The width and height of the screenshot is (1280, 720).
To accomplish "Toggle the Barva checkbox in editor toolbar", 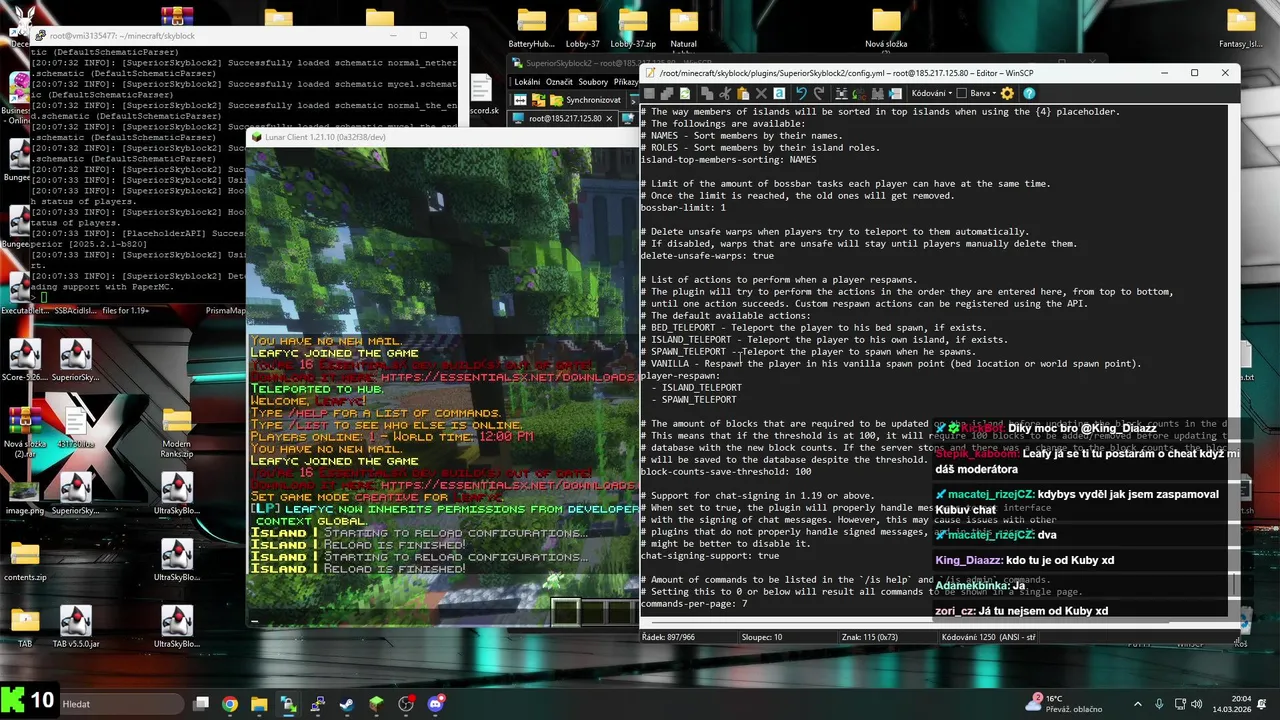I will pos(961,93).
